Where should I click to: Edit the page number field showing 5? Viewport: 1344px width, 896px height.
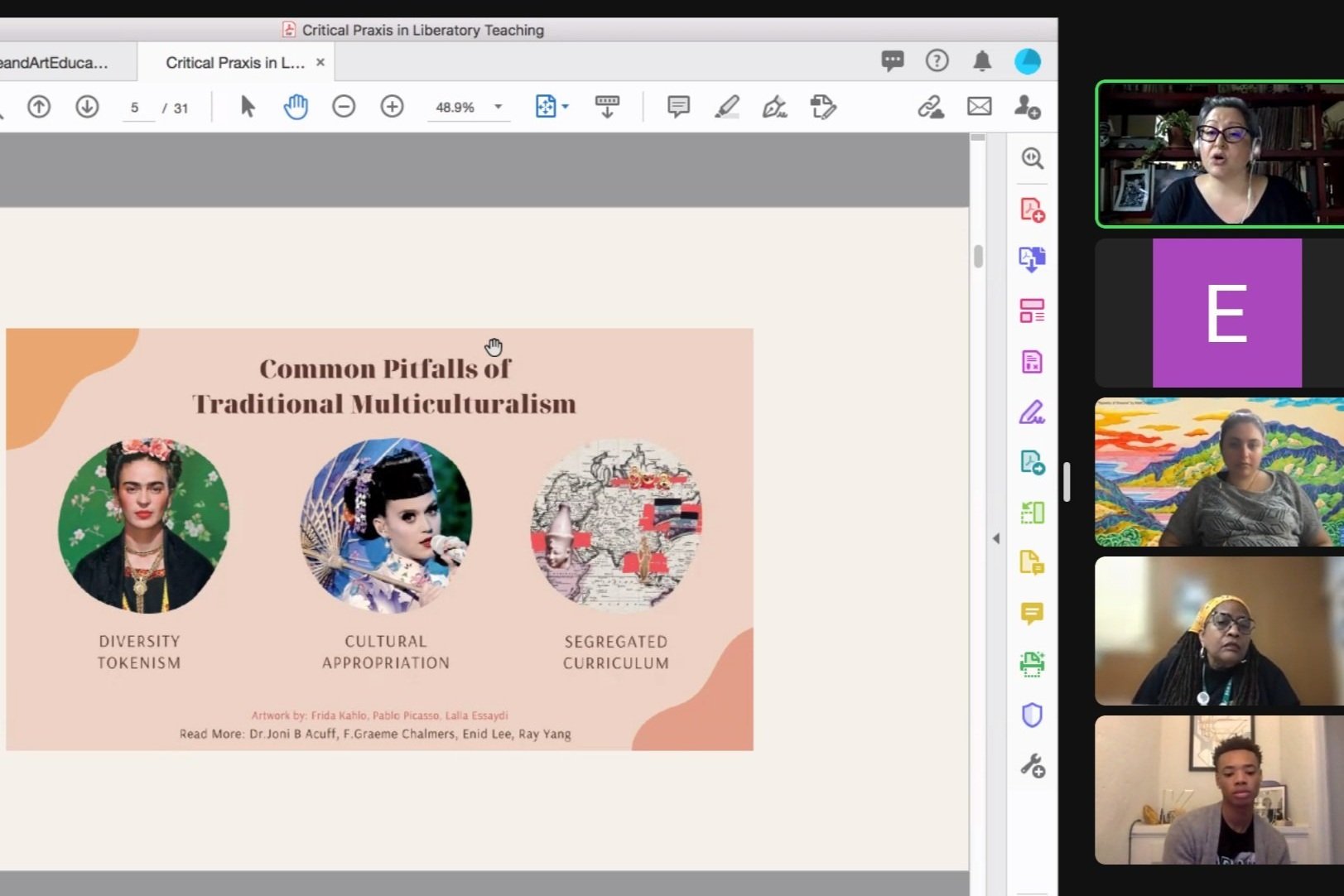pos(135,108)
